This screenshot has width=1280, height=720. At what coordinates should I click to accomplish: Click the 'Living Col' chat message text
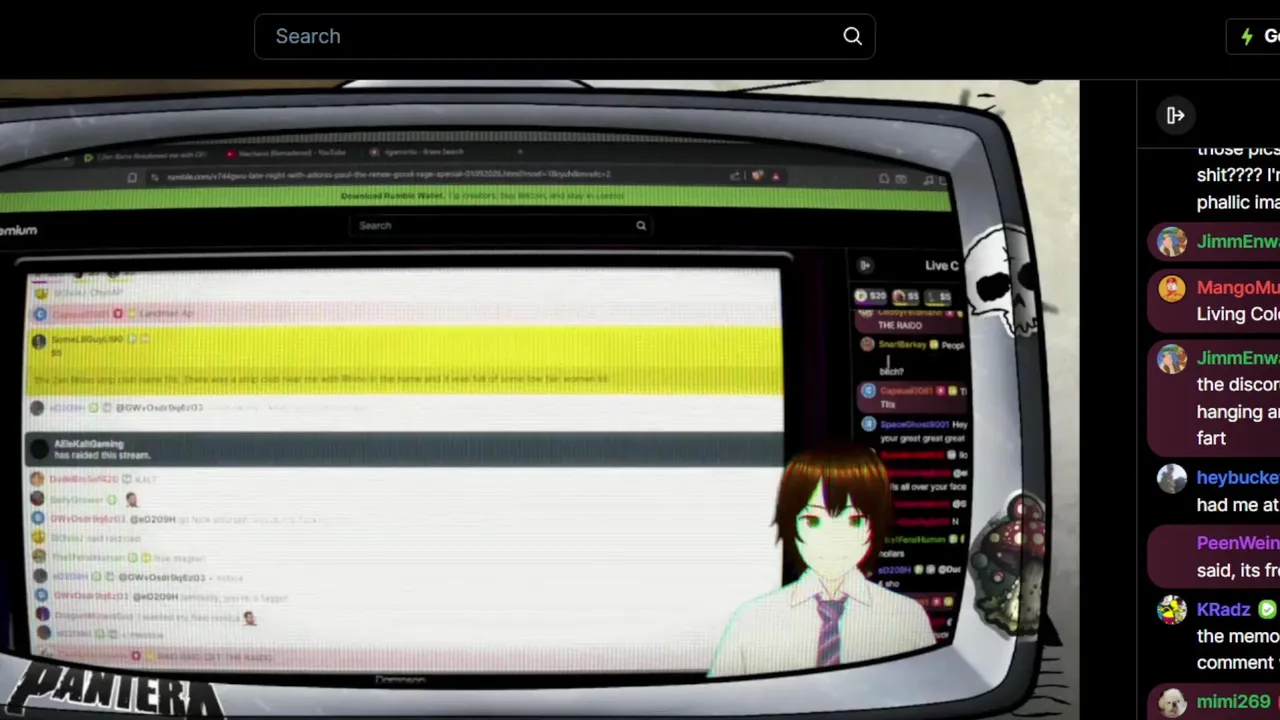tap(1238, 314)
